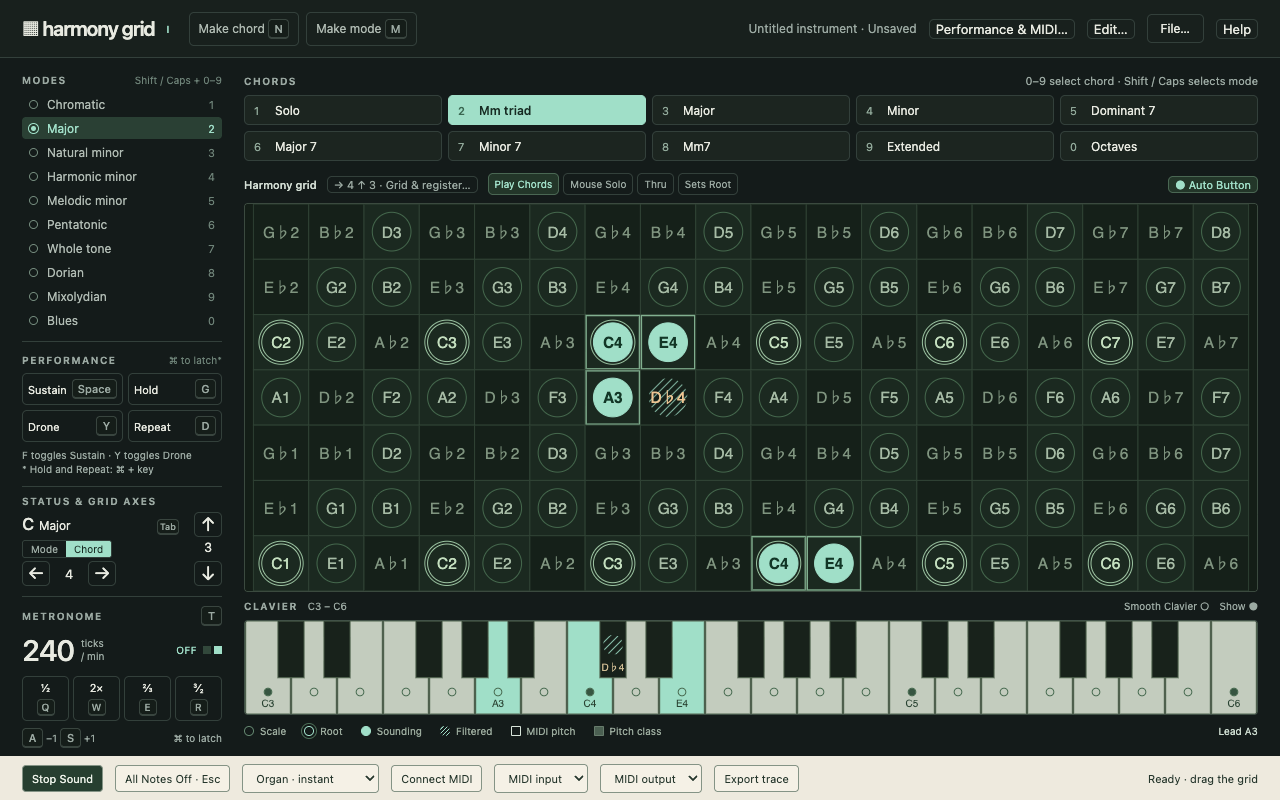Select the Dominant 7 chord

(x=1158, y=110)
